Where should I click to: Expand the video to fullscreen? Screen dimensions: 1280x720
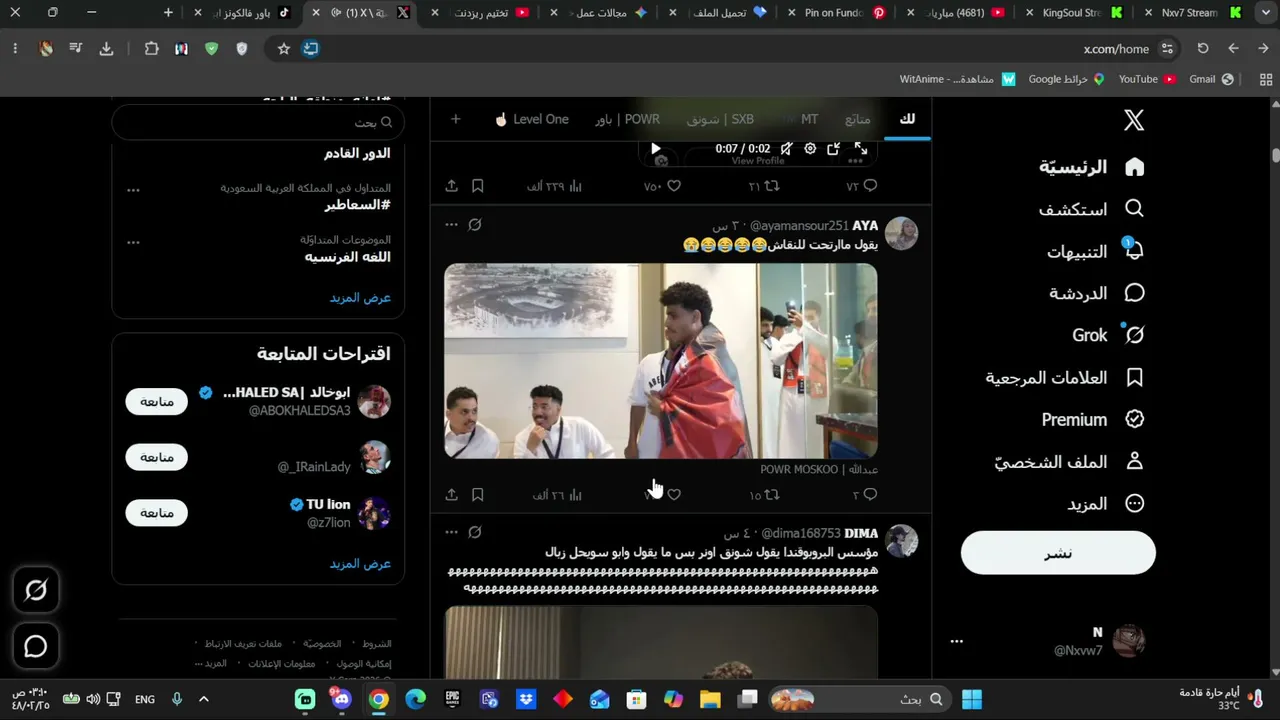coord(860,149)
